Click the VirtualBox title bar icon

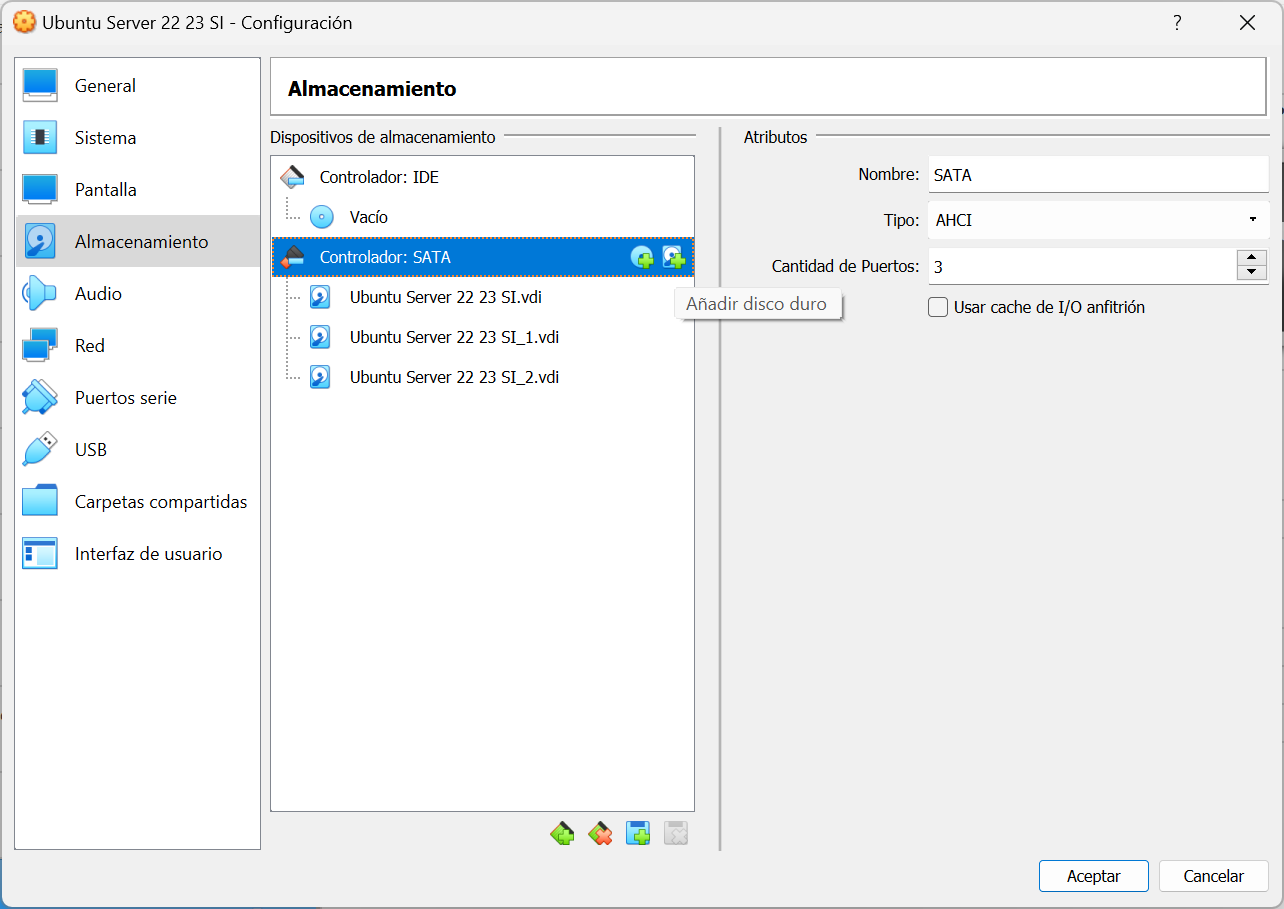point(24,22)
